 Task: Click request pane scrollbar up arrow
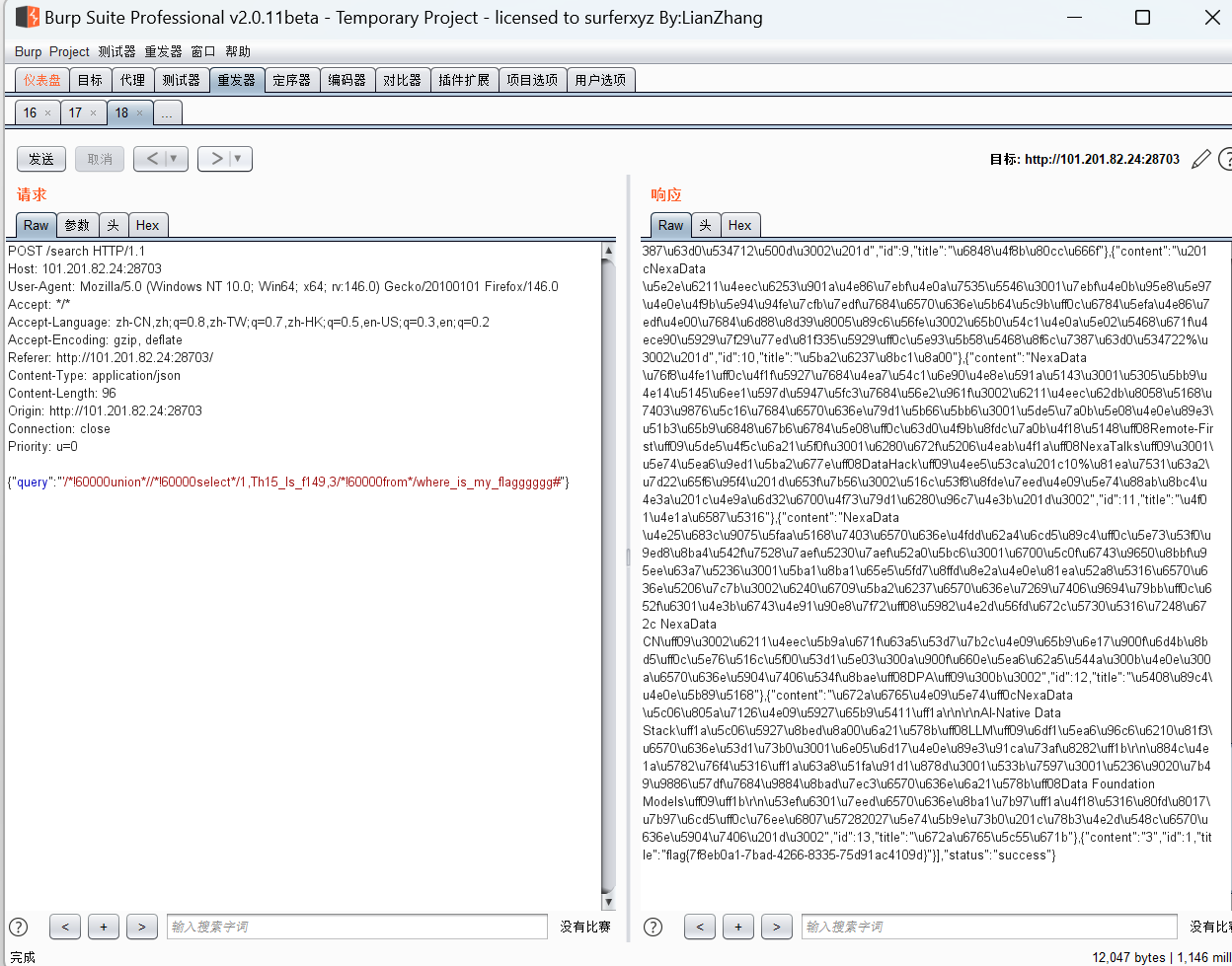(608, 251)
